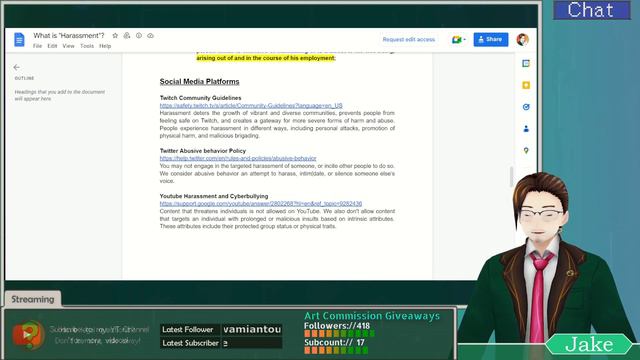This screenshot has width=640, height=360.
Task: Click 'Youtube Harassment and Cyberbullying' subheading
Action: point(214,196)
